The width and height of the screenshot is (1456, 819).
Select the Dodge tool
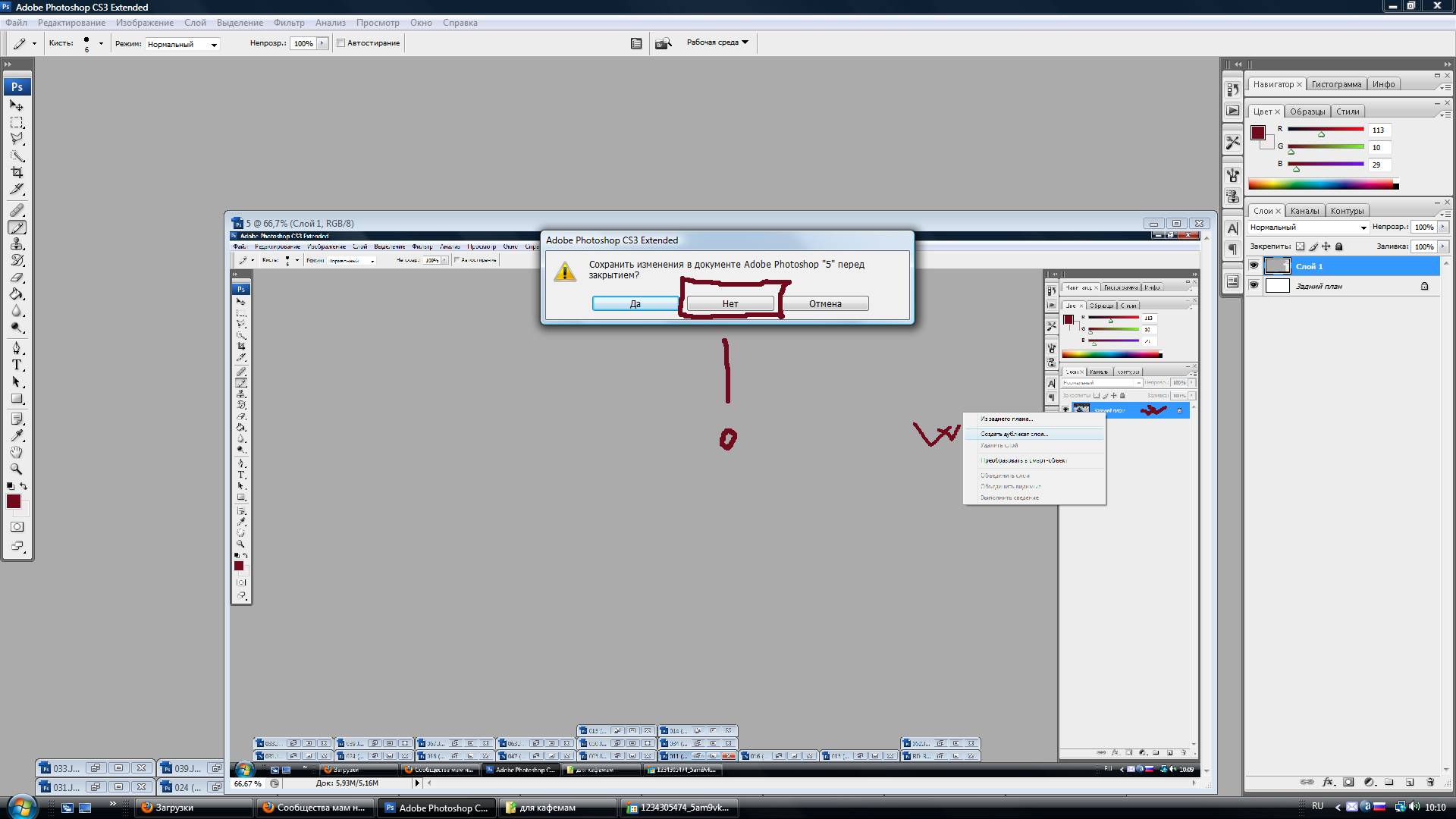point(17,328)
